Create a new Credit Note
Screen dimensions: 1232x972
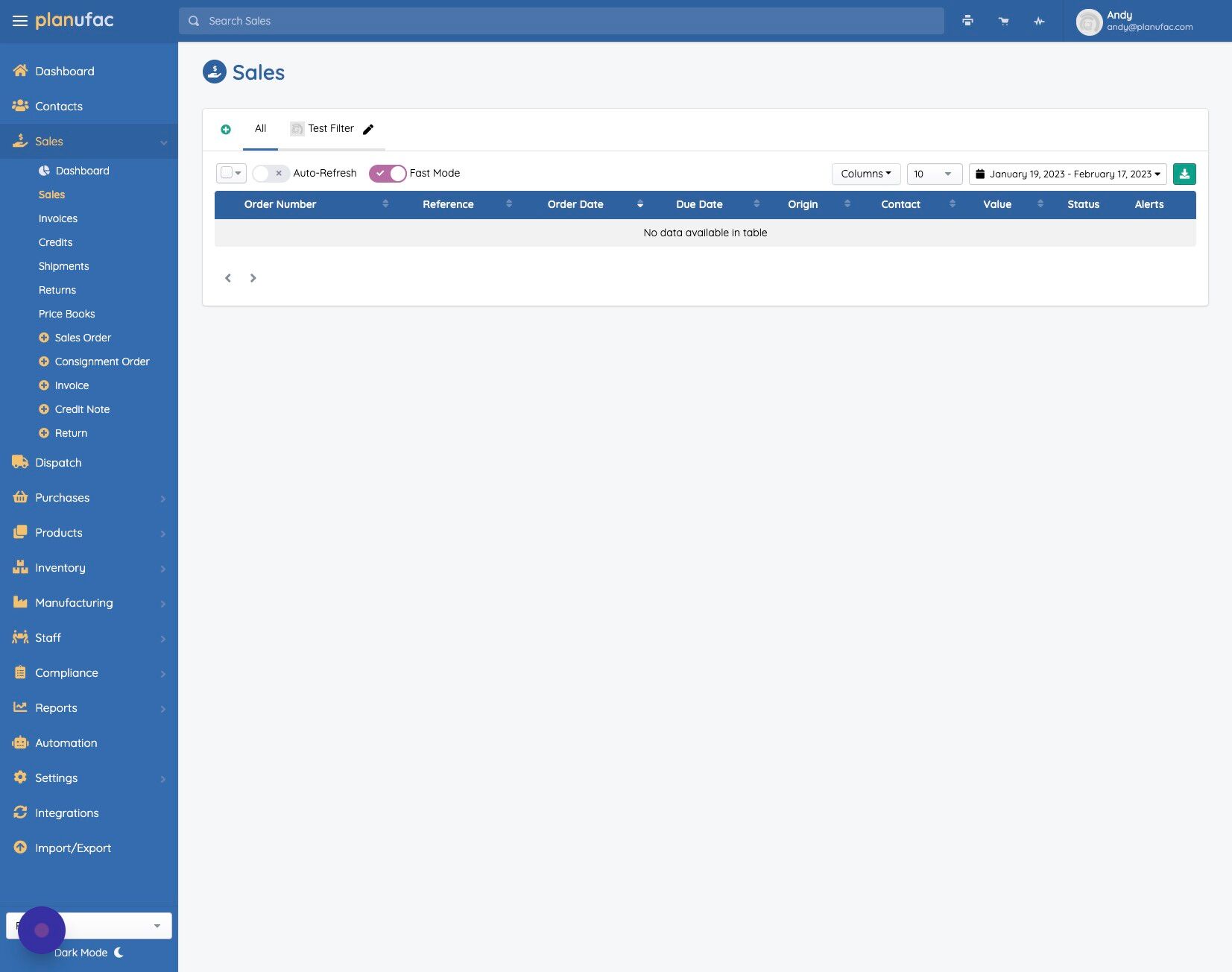pos(75,409)
